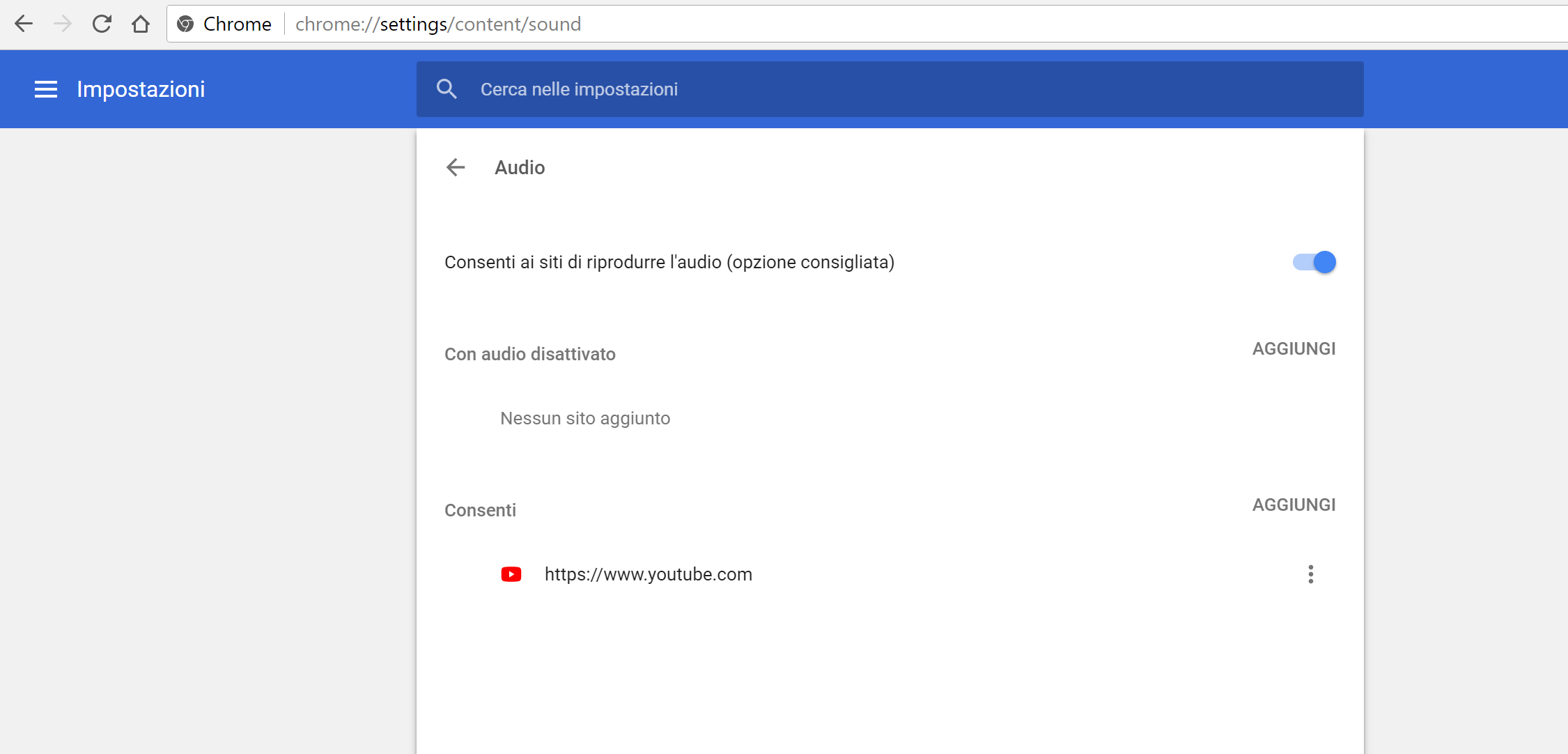Screen dimensions: 1568x754
Task: Add a site to muted audio list
Action: tap(1294, 348)
